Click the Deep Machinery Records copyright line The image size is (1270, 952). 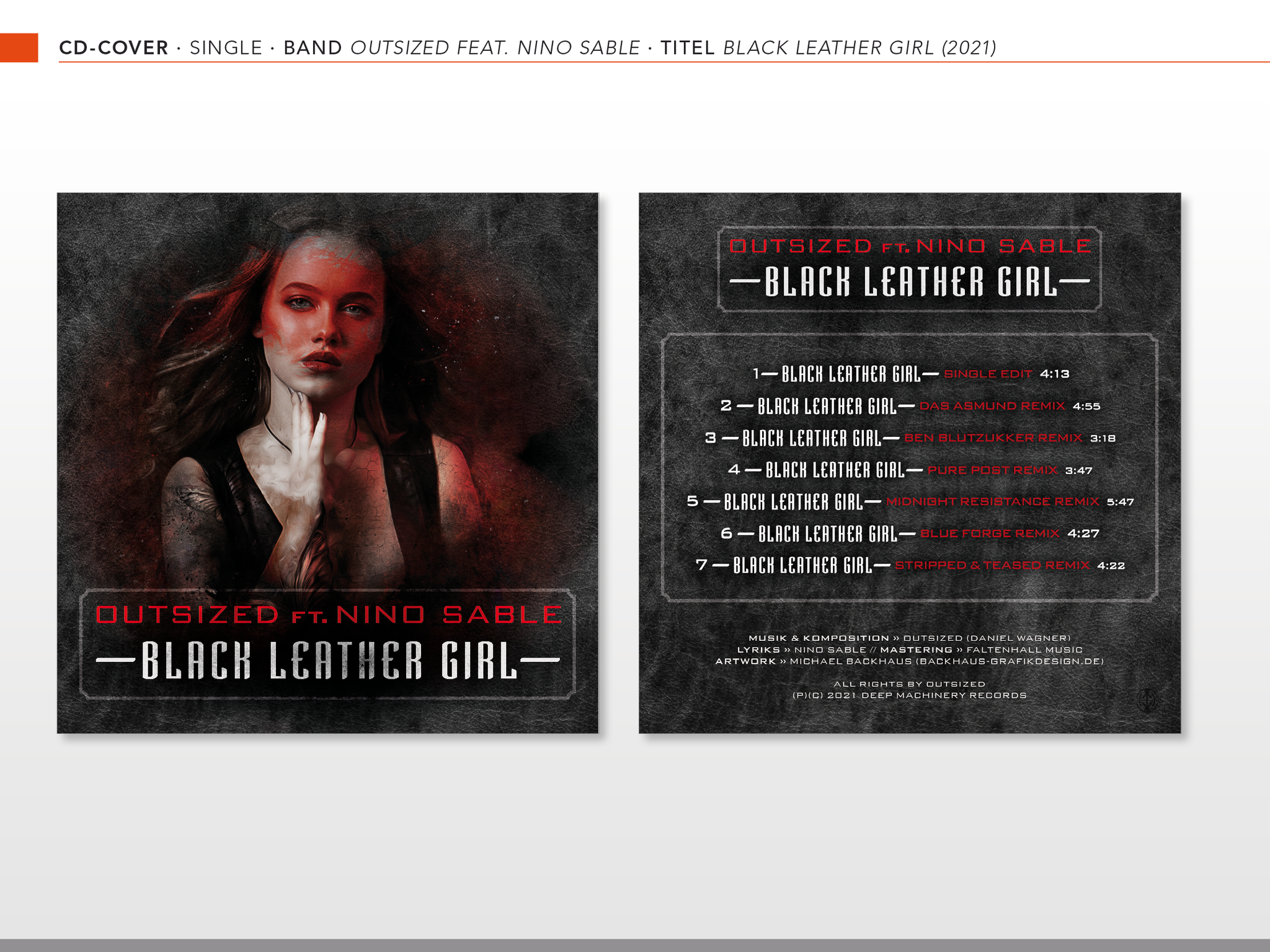click(x=909, y=695)
